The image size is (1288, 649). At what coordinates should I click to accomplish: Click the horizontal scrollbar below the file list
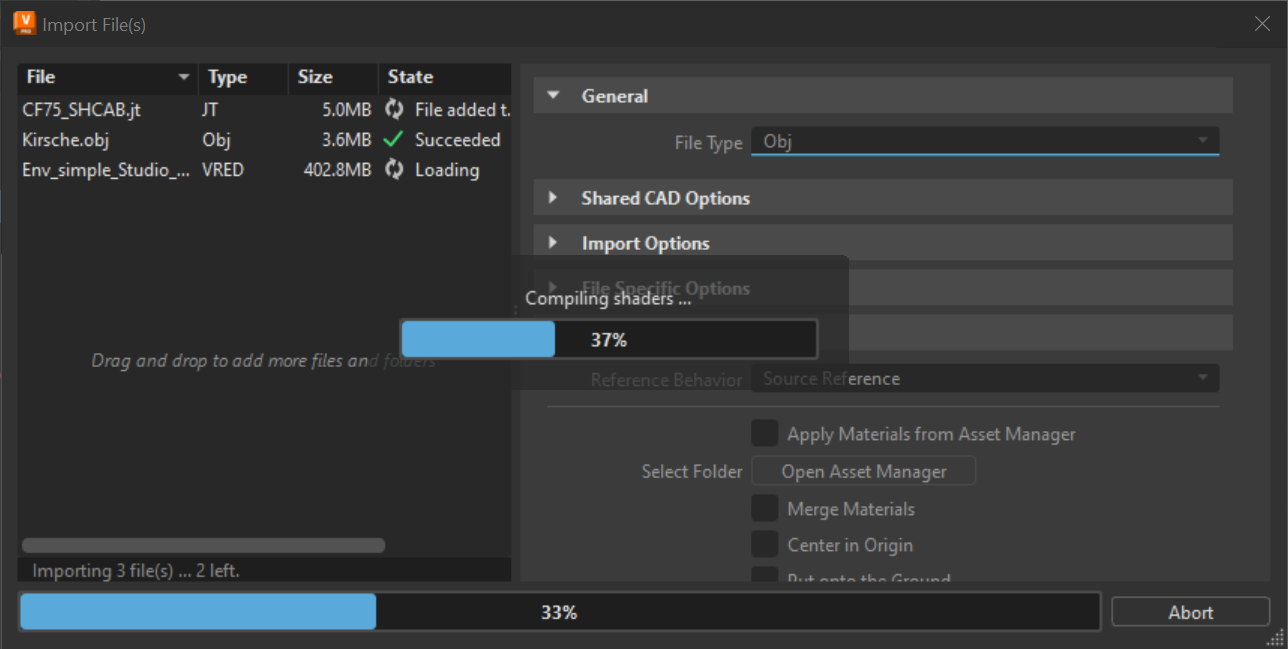[203, 545]
